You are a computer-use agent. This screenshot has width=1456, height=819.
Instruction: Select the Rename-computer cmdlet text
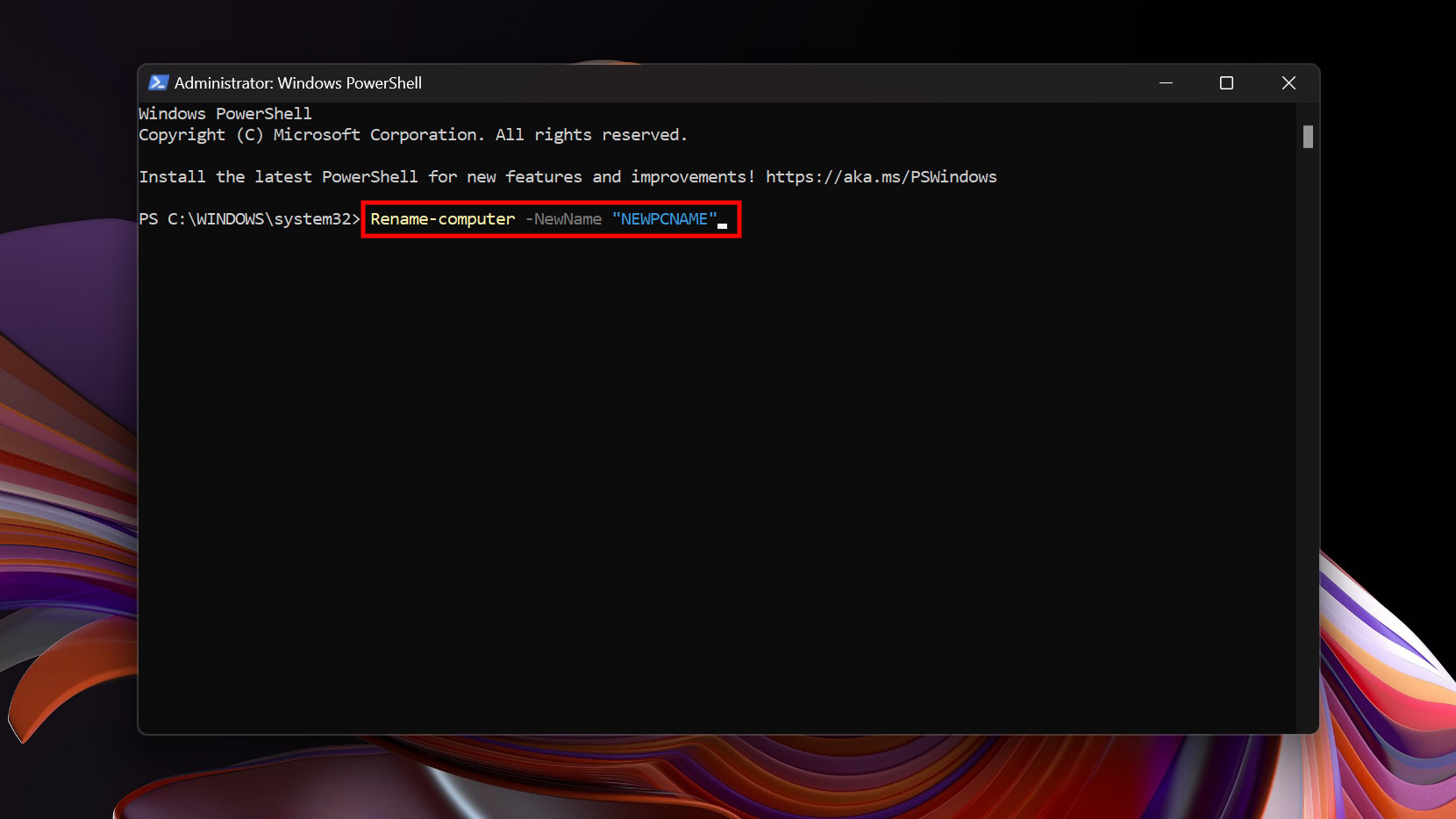pos(441,219)
